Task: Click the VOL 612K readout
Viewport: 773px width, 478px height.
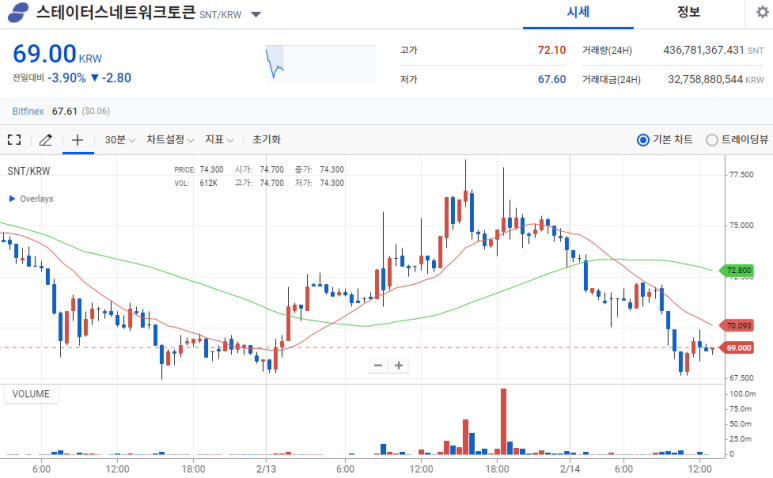Action: click(196, 183)
